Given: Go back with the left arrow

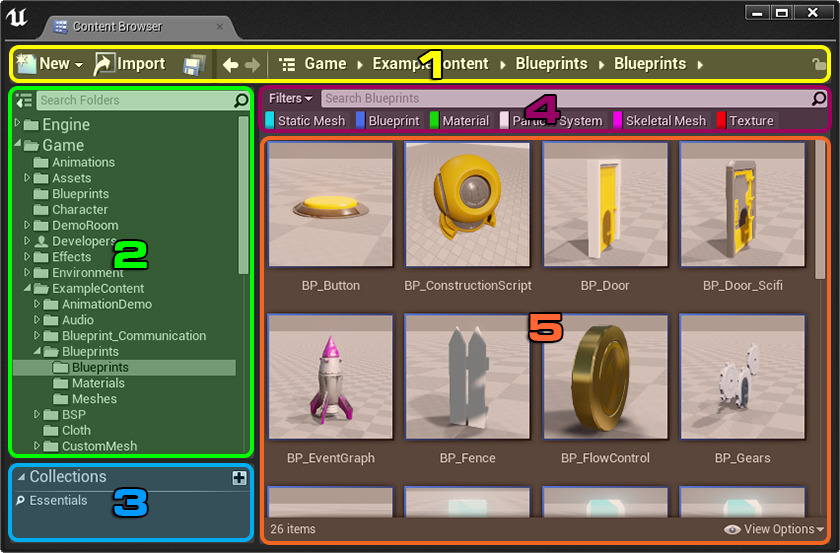Looking at the screenshot, I should click(230, 65).
